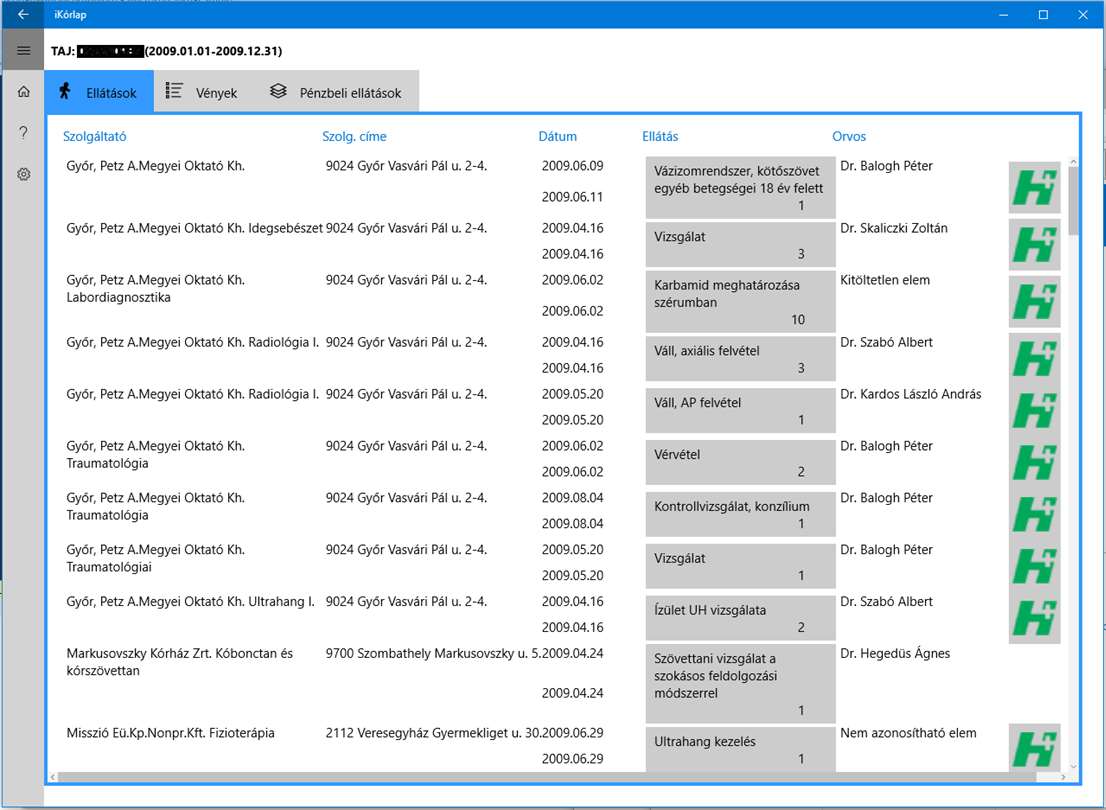The height and width of the screenshot is (810, 1106).
Task: Click hospital icon for Váll, AP felvétel row
Action: pyautogui.click(x=1034, y=411)
